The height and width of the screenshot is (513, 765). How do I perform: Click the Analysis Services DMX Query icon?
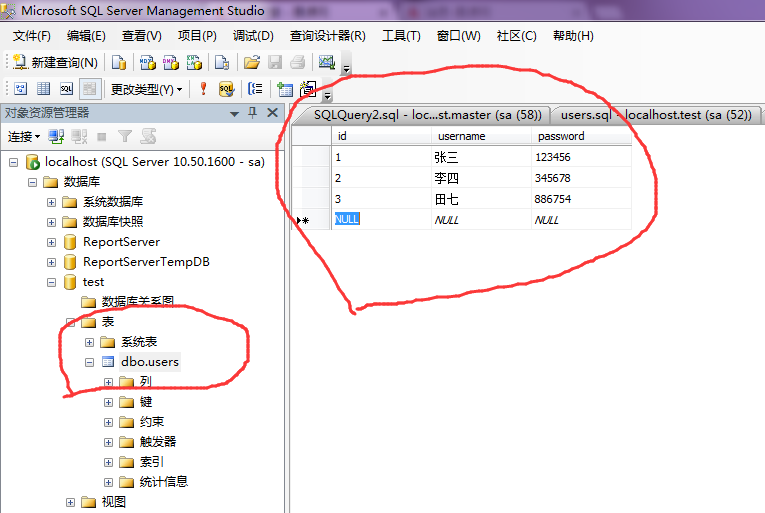pyautogui.click(x=171, y=62)
